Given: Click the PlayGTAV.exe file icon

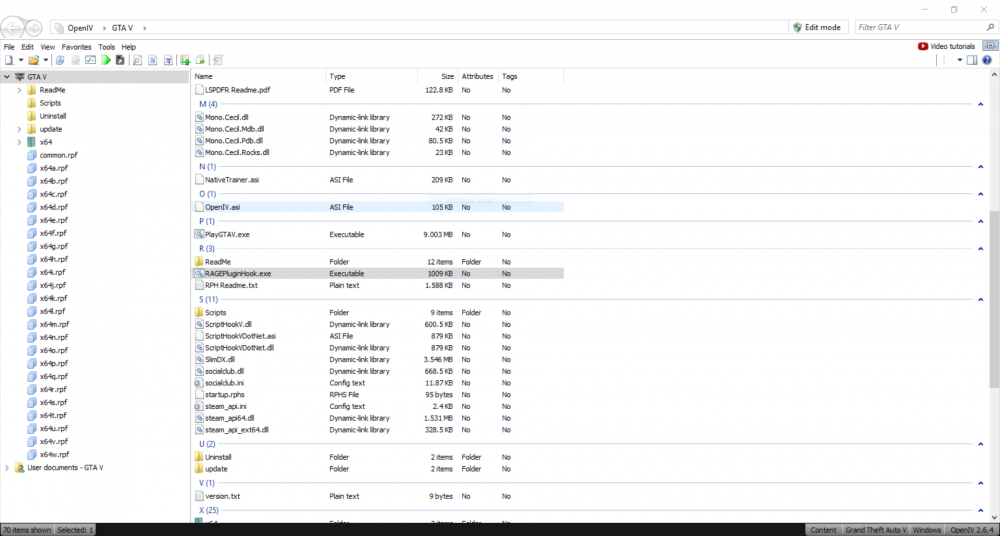Looking at the screenshot, I should point(198,234).
